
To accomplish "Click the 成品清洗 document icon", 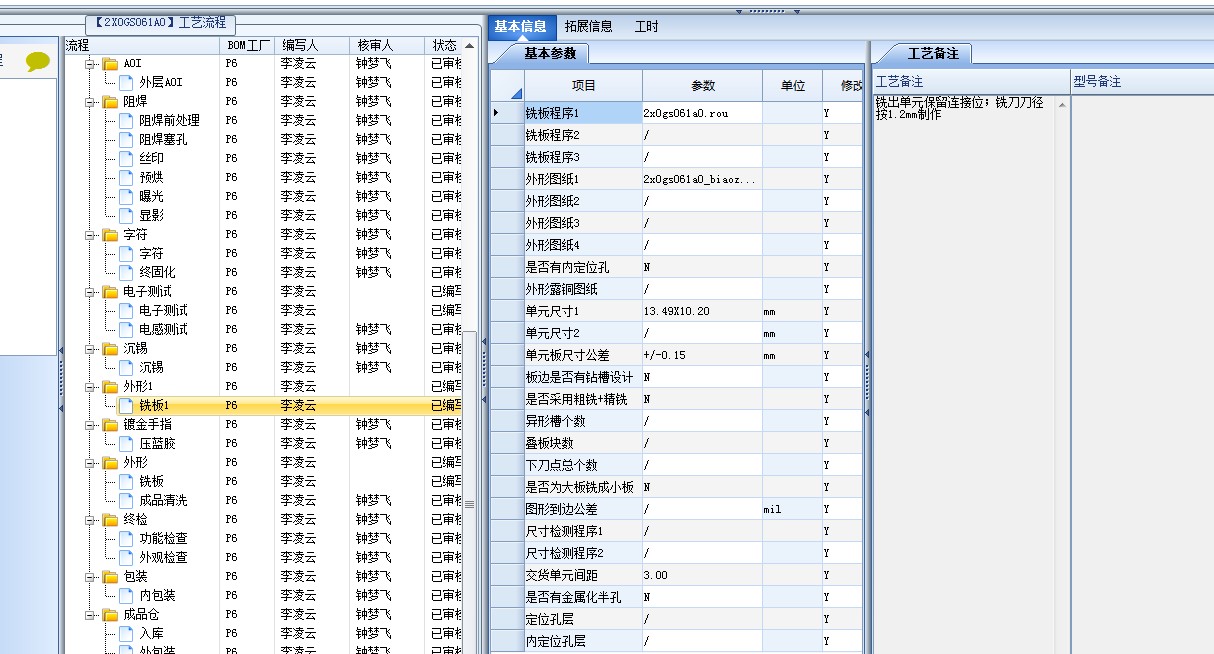I will point(126,500).
